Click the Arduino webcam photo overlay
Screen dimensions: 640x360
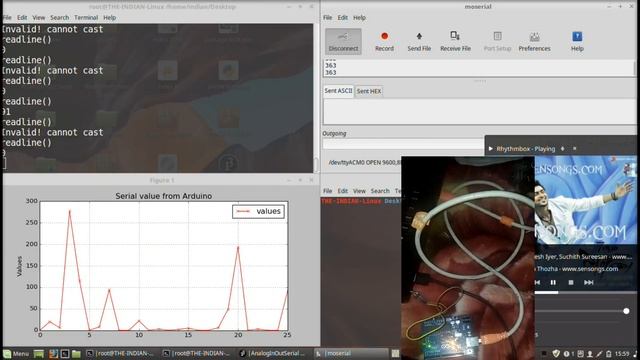[x=468, y=258]
